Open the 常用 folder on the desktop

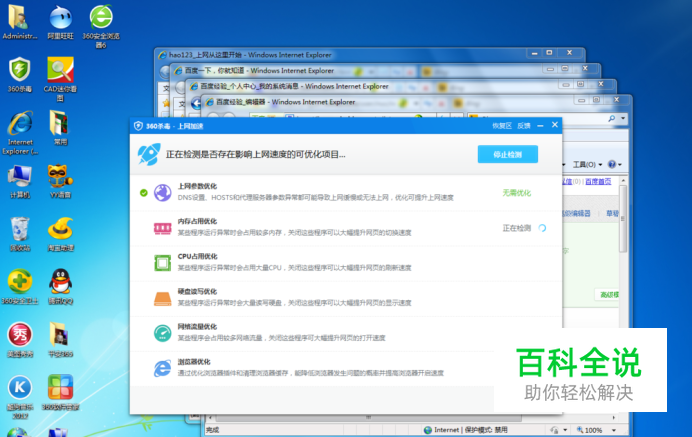(60, 128)
